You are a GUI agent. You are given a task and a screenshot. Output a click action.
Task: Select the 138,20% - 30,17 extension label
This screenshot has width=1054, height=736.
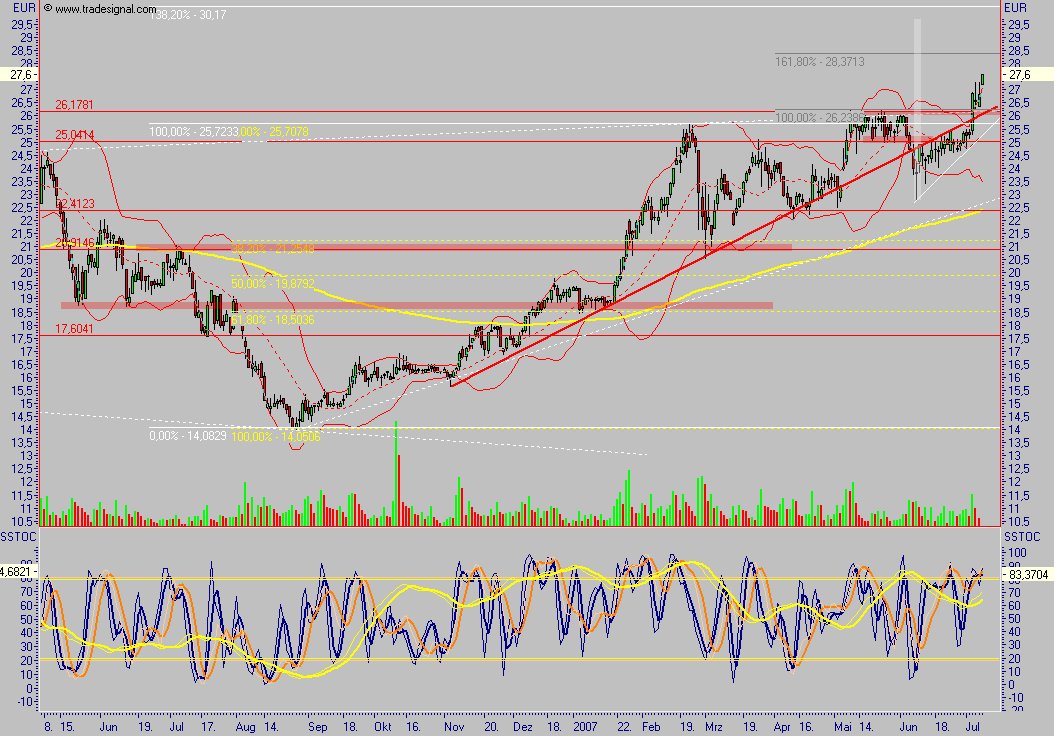click(188, 14)
